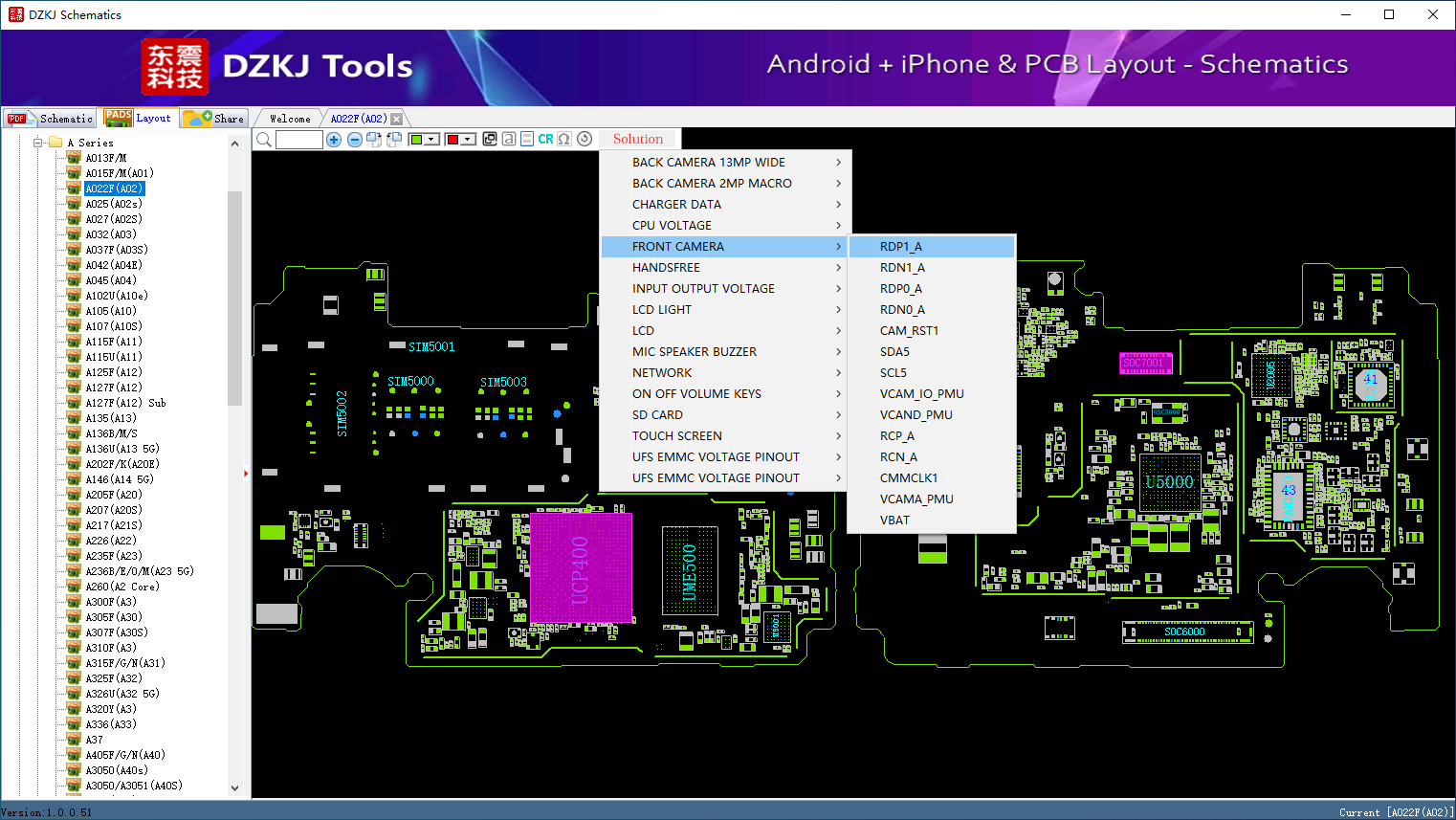Switch to the Layout tab
Screen dimensions: 1456x820
coord(140,118)
